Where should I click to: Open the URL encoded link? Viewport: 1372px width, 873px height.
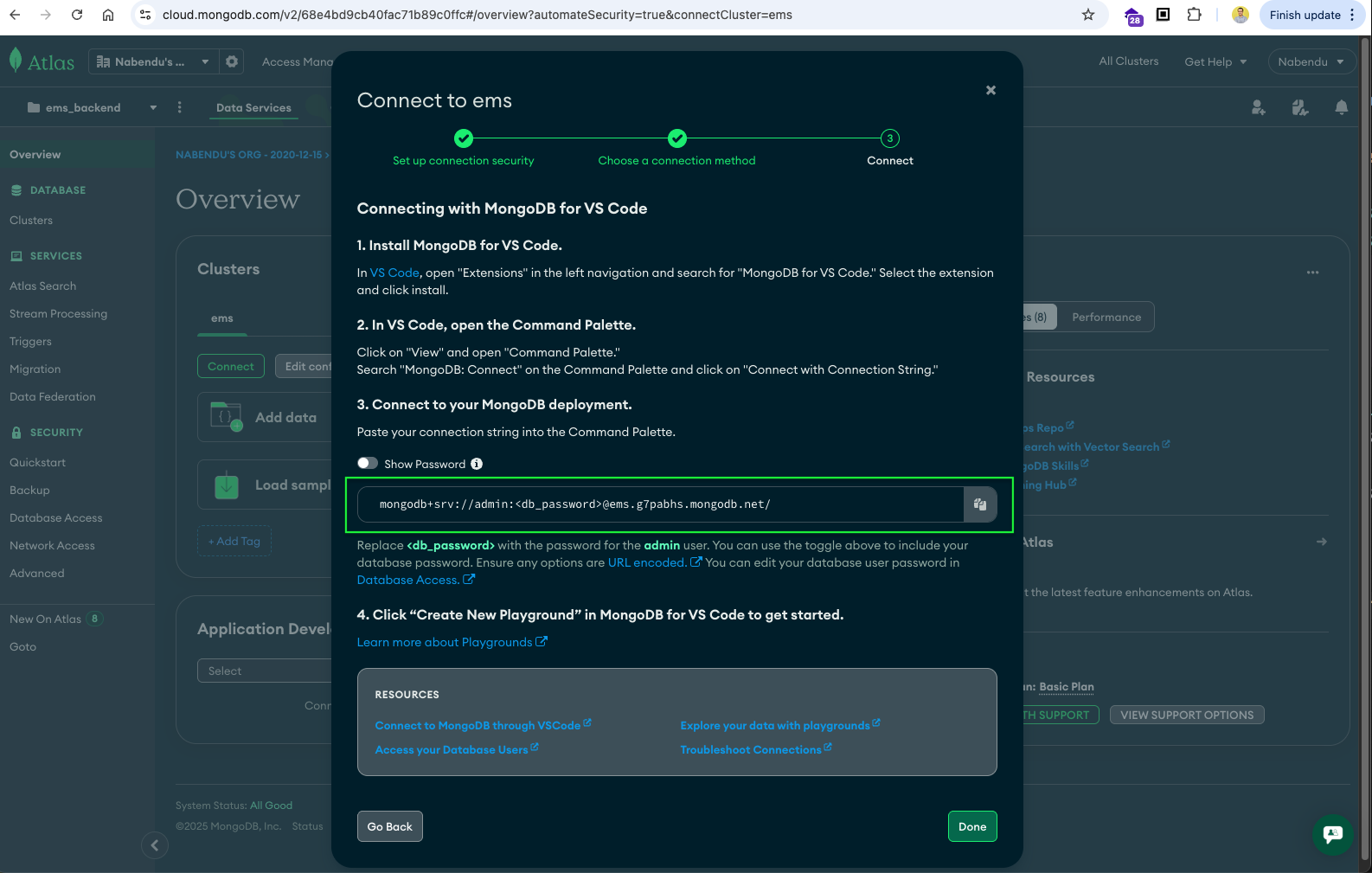654,562
